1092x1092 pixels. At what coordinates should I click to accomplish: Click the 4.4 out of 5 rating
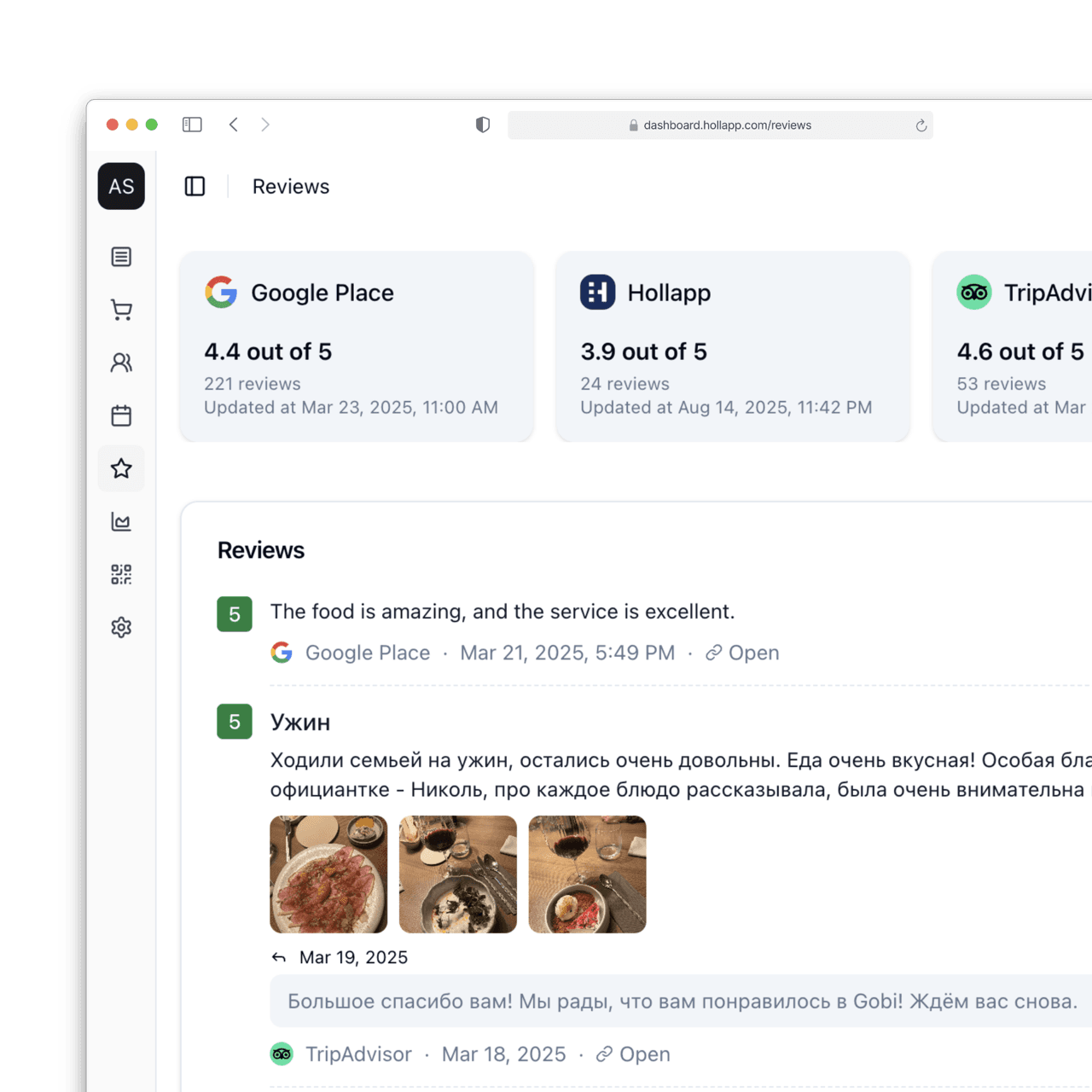point(268,351)
